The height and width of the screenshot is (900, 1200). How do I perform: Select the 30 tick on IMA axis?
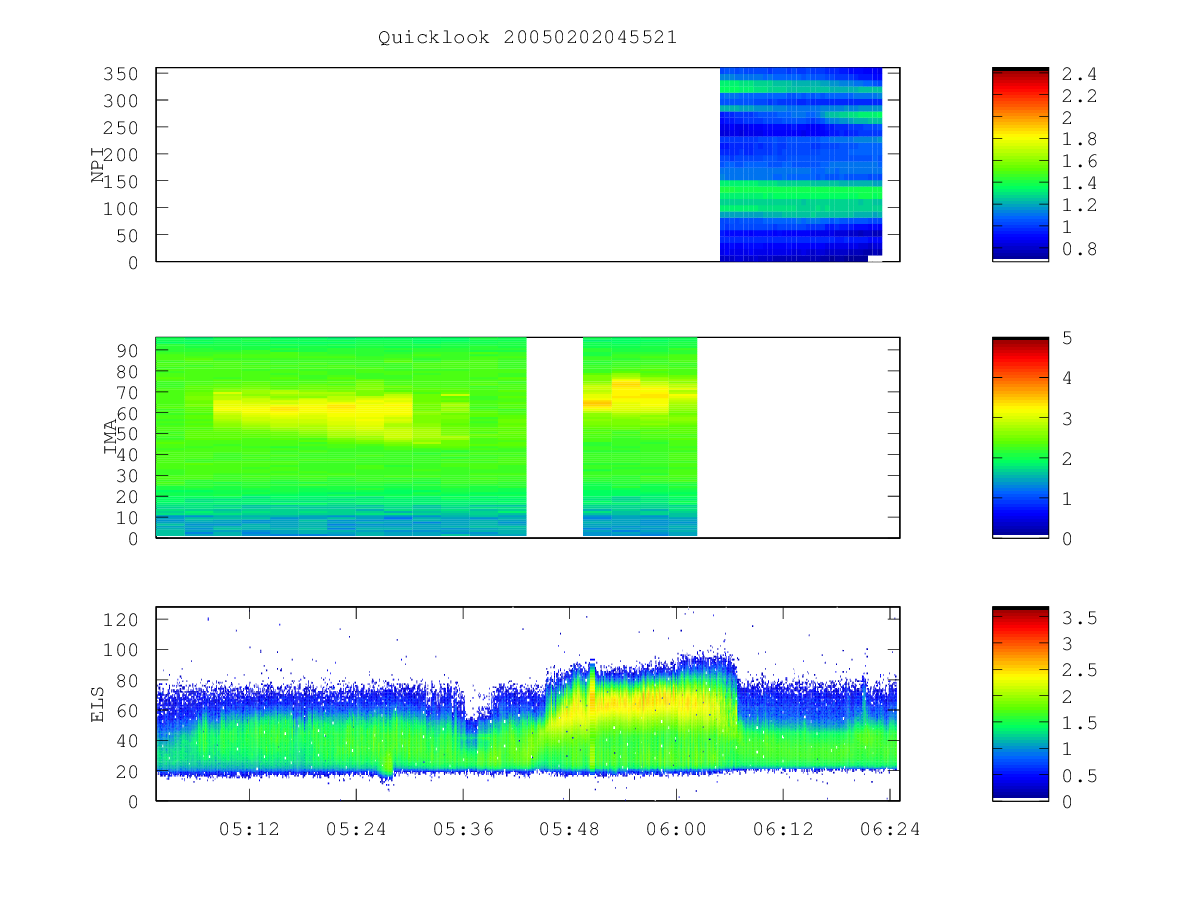click(x=128, y=476)
